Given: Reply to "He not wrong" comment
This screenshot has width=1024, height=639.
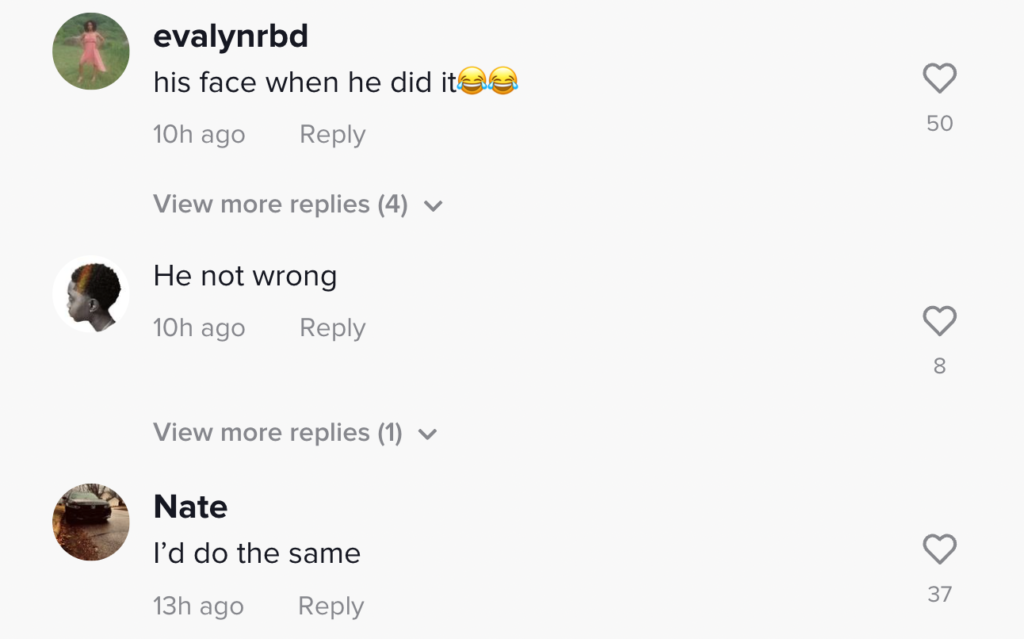Looking at the screenshot, I should pyautogui.click(x=332, y=327).
